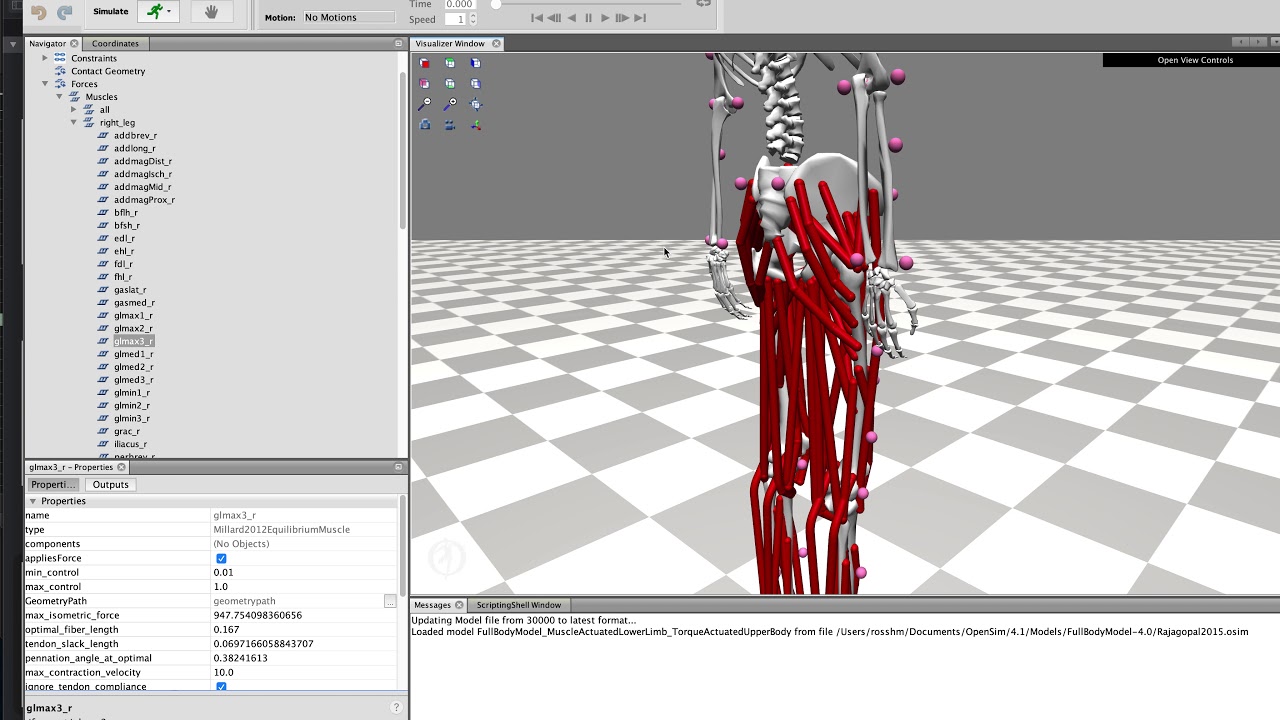Step backward one frame
1280x720 pixels.
(555, 18)
